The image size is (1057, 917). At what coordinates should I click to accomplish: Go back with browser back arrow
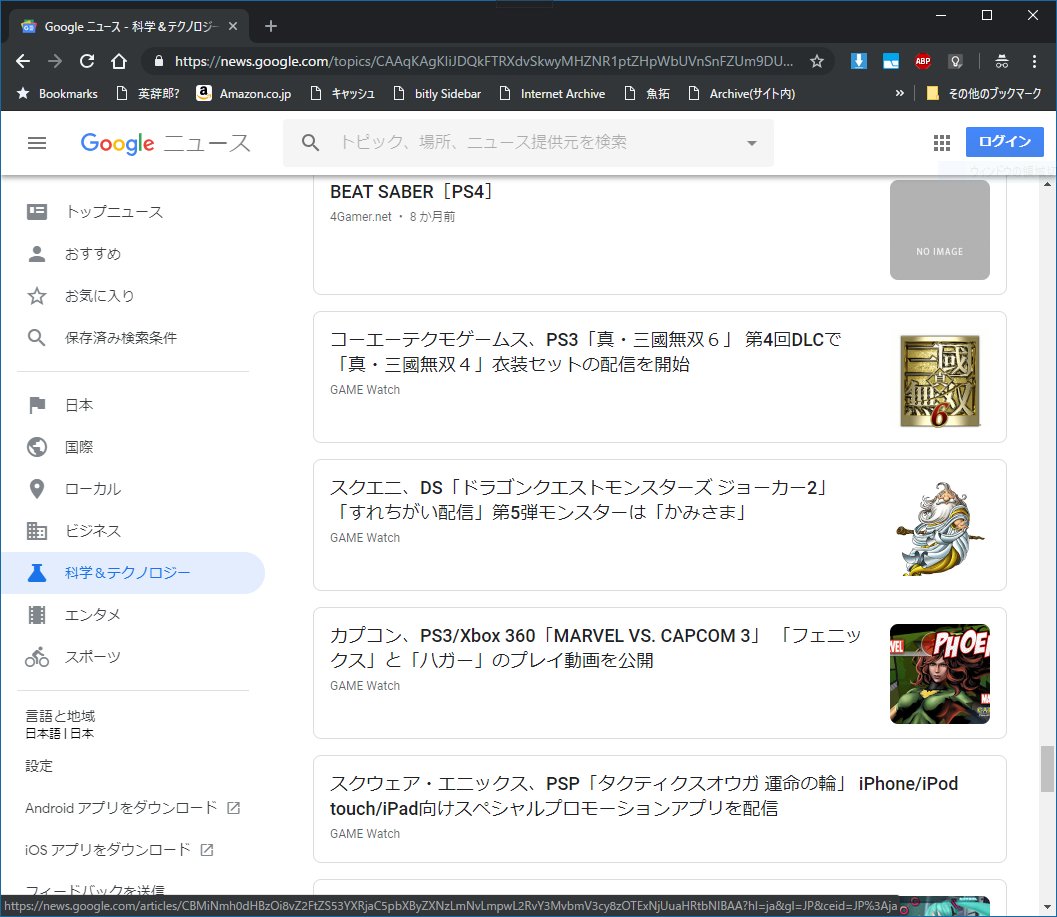[x=23, y=61]
